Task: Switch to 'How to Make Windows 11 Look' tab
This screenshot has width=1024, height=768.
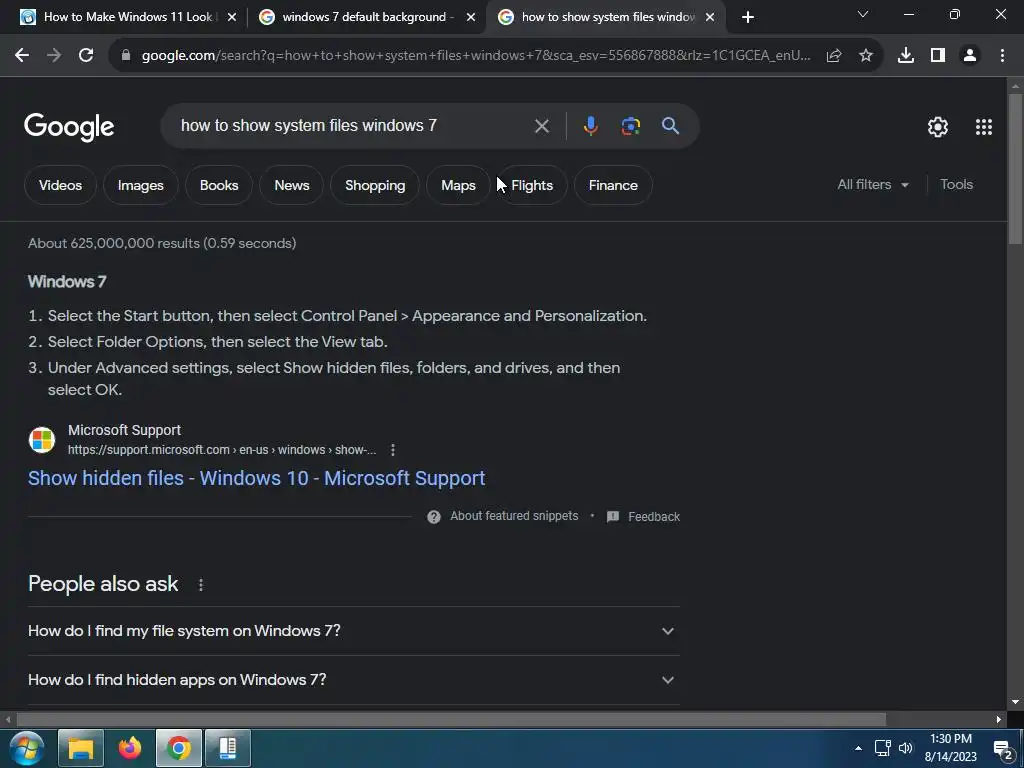Action: [128, 17]
